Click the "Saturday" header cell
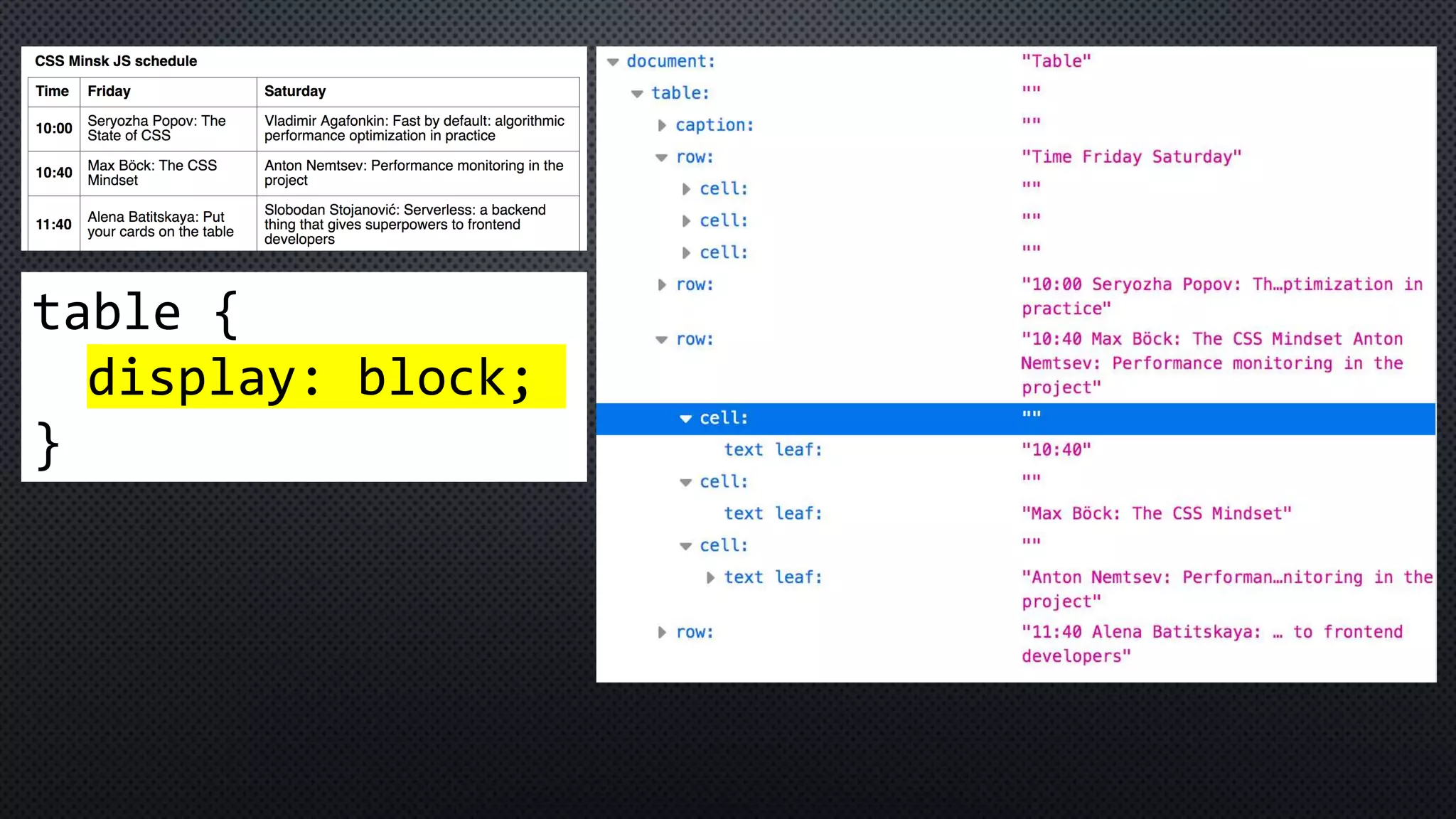Screen dimensions: 1456x819 [418, 92]
